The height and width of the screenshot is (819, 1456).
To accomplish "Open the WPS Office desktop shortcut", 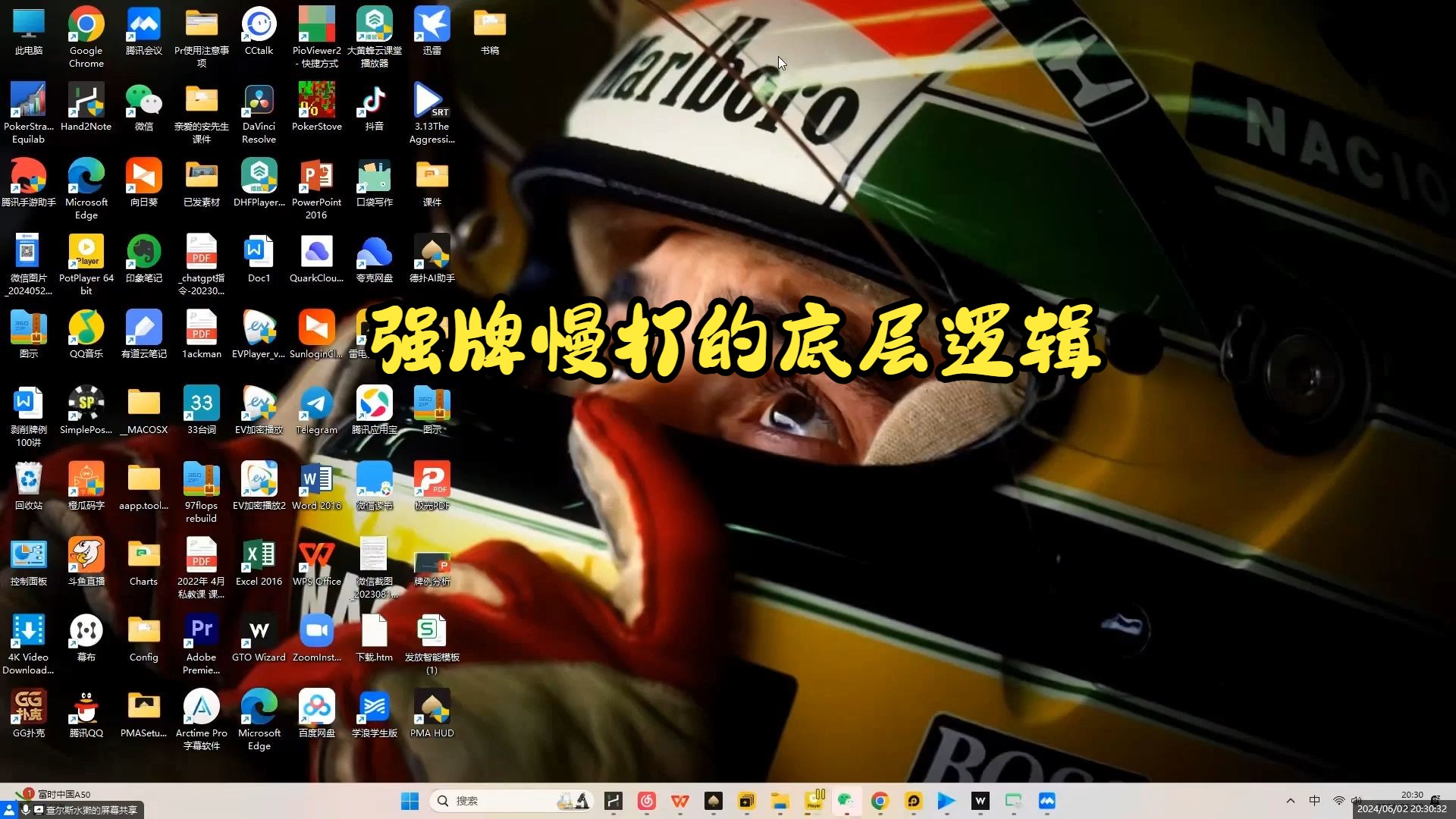I will (316, 563).
